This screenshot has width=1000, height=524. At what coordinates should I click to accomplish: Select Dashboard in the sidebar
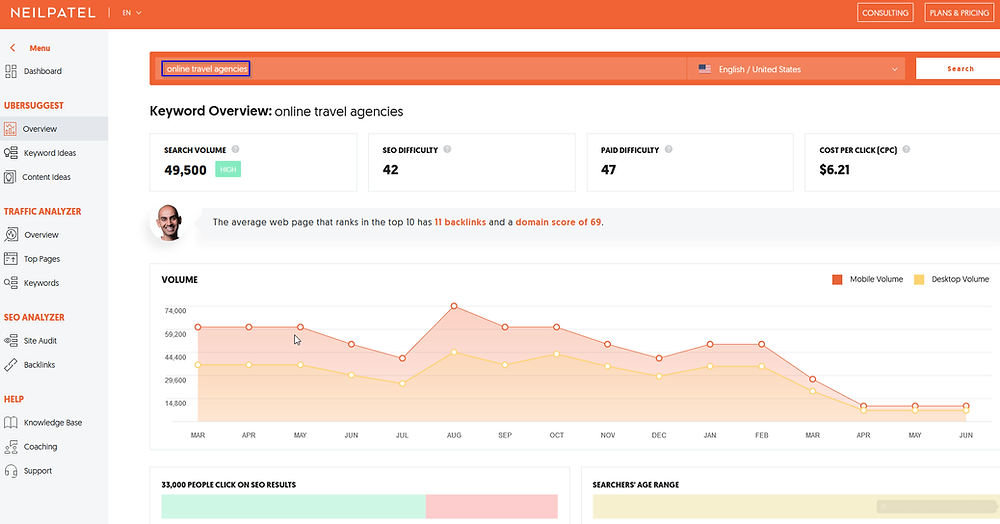[43, 71]
